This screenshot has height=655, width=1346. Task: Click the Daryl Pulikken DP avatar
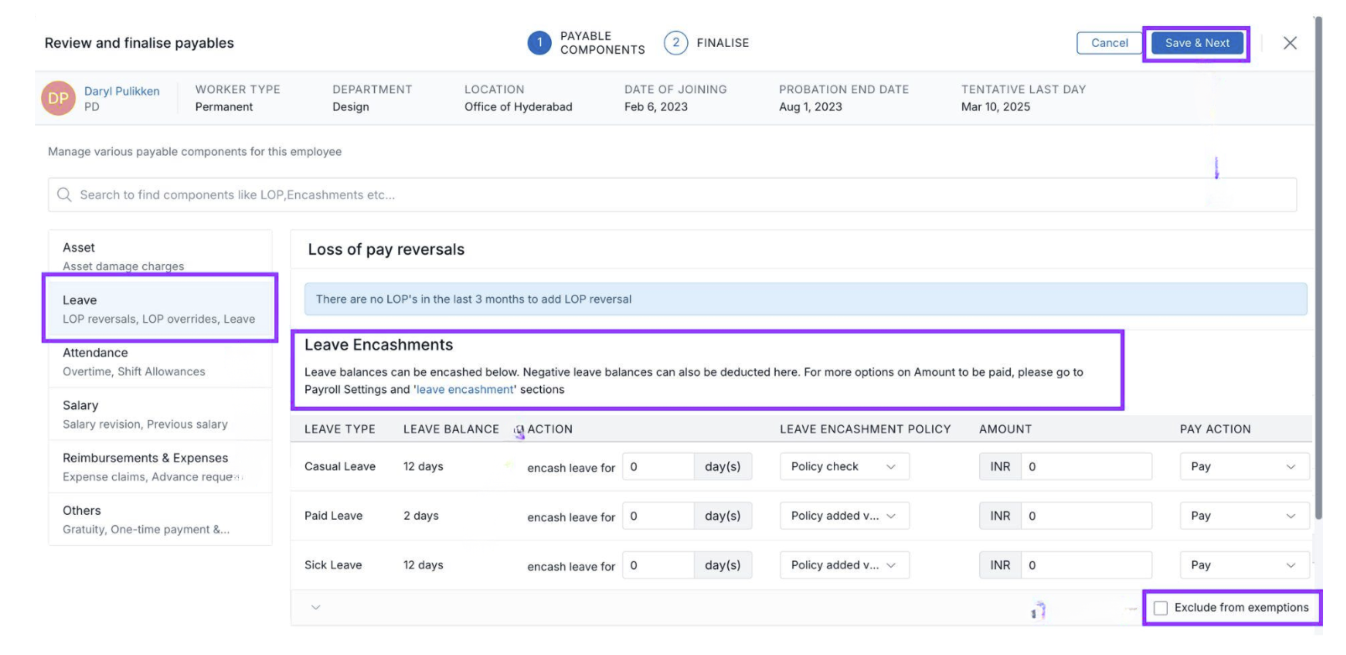point(58,98)
